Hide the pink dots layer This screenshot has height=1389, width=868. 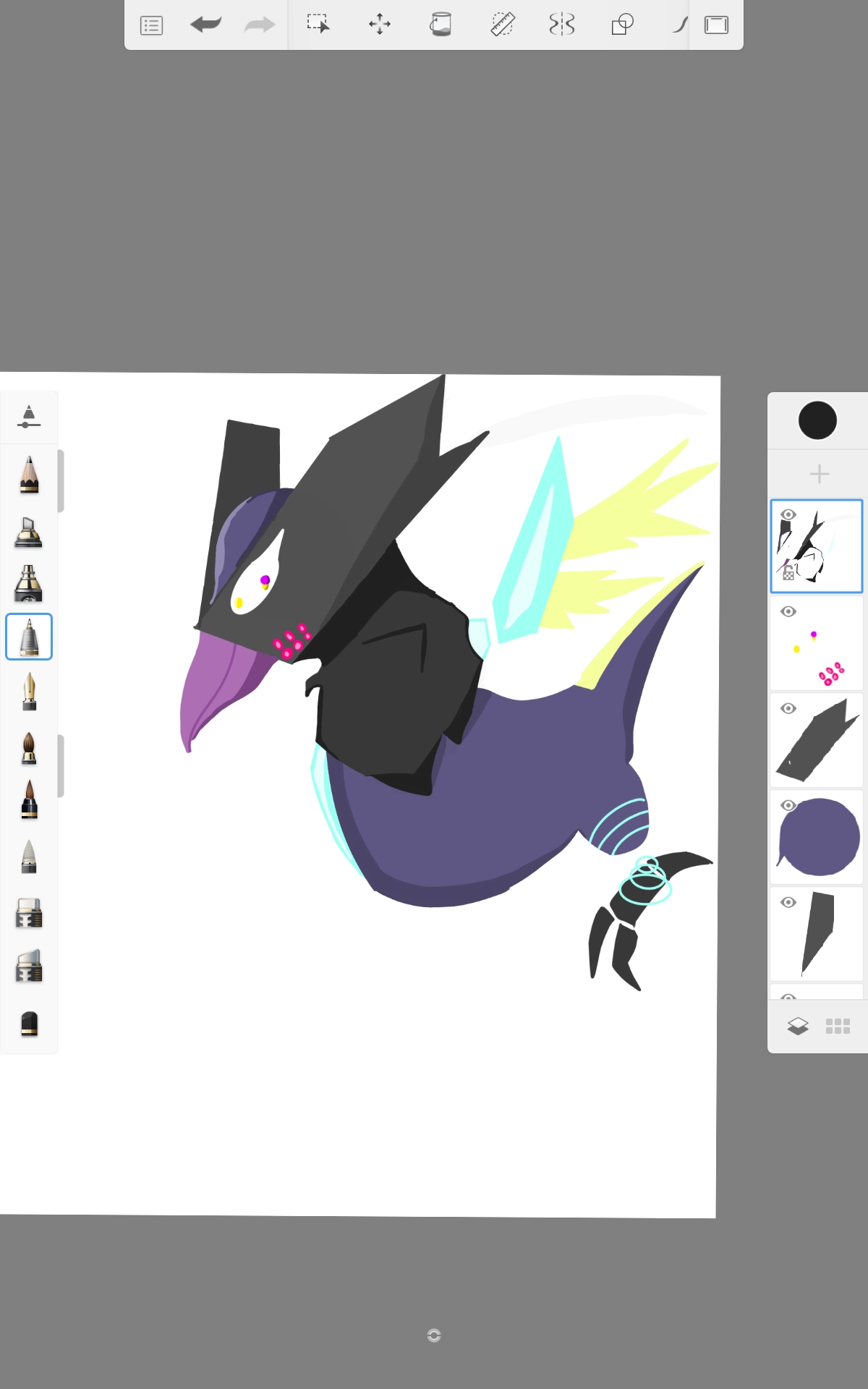[788, 611]
